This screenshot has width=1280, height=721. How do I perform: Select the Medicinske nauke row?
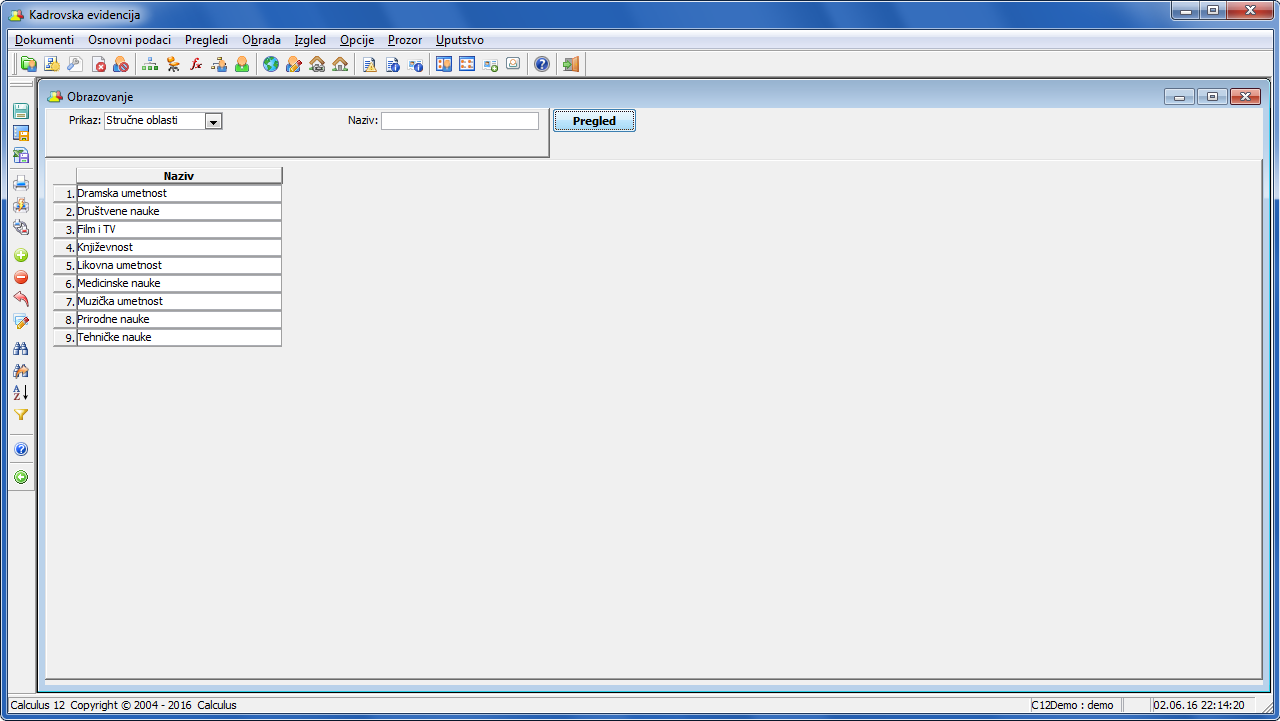click(179, 283)
